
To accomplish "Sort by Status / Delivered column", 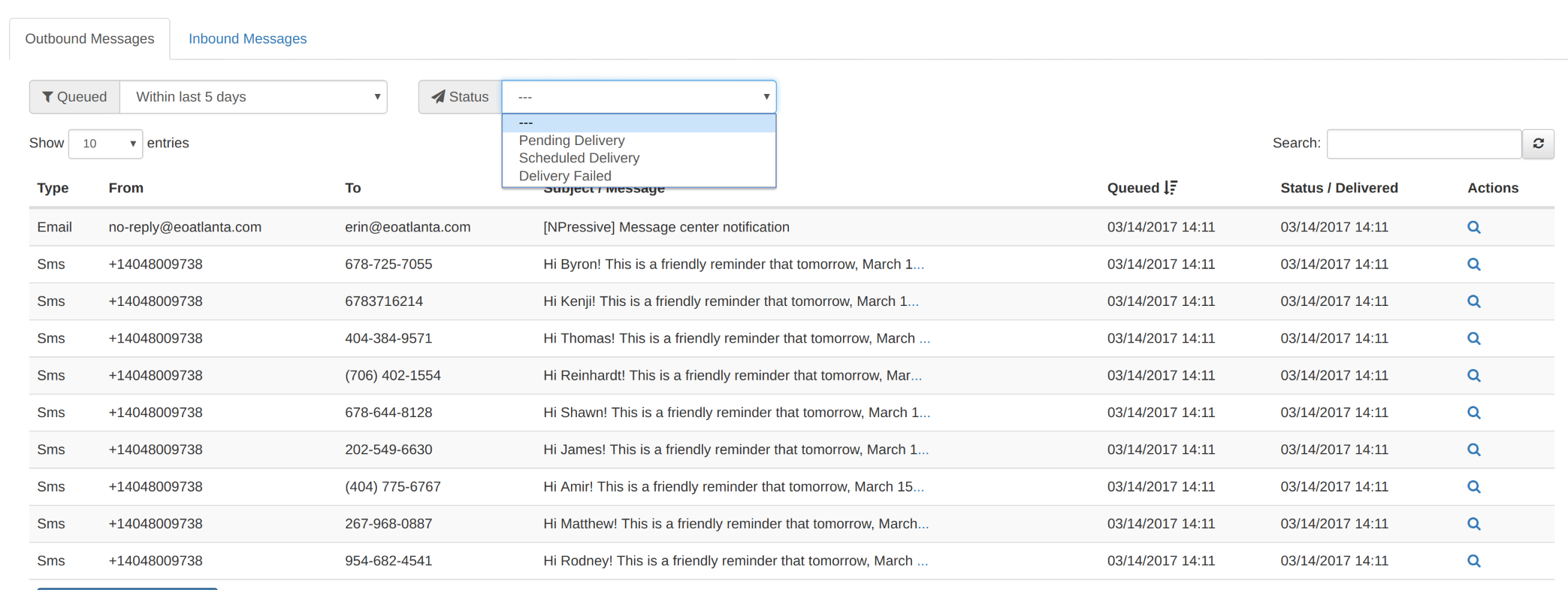I will pos(1339,188).
